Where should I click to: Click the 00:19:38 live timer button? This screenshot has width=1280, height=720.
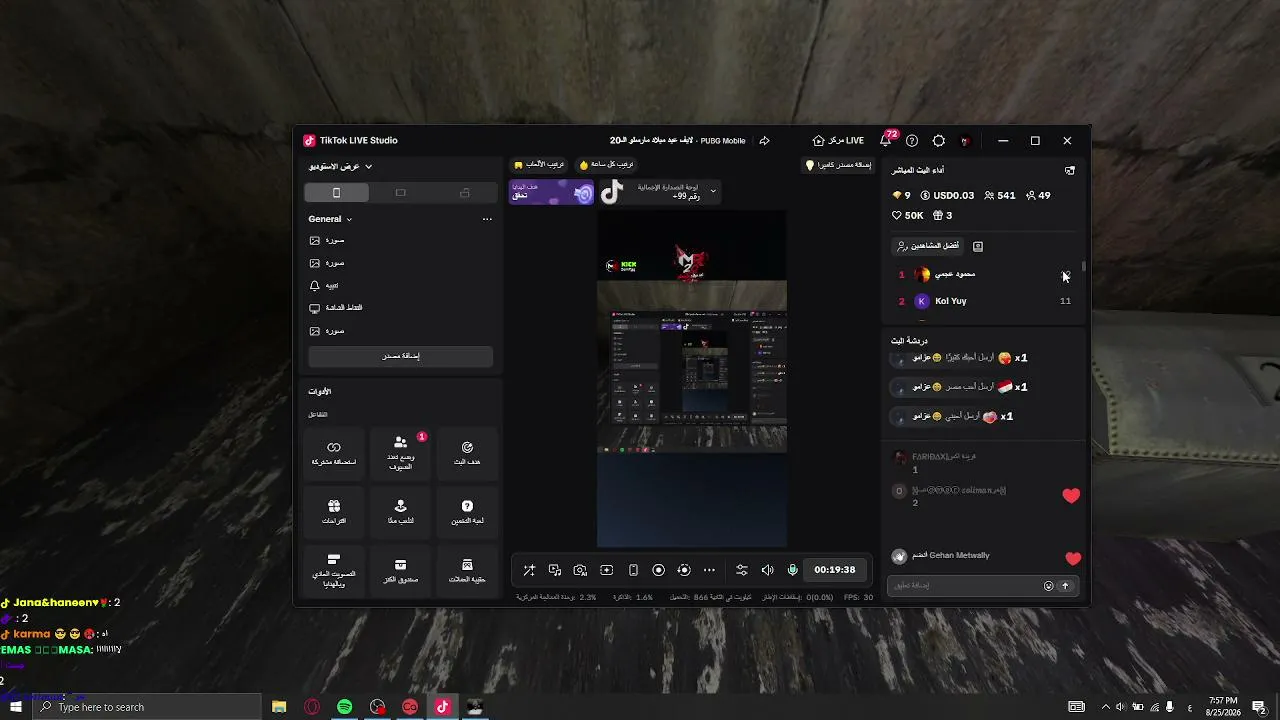coord(834,570)
